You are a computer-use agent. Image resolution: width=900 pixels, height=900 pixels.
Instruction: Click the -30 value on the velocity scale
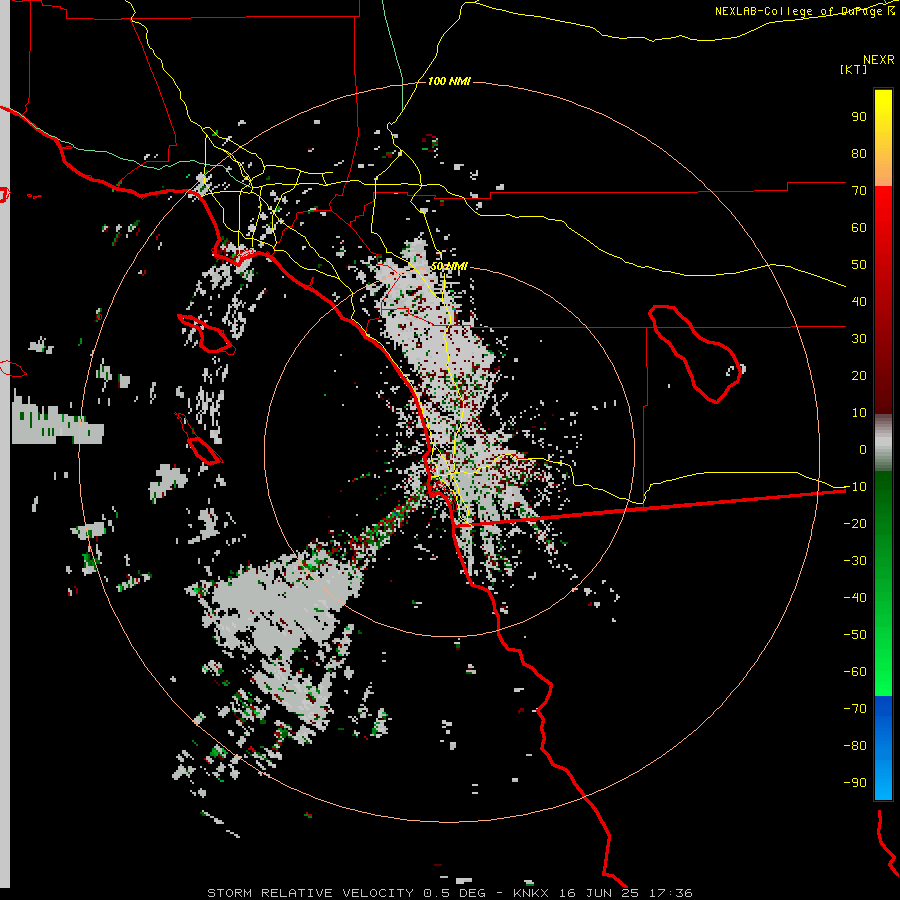(x=855, y=561)
